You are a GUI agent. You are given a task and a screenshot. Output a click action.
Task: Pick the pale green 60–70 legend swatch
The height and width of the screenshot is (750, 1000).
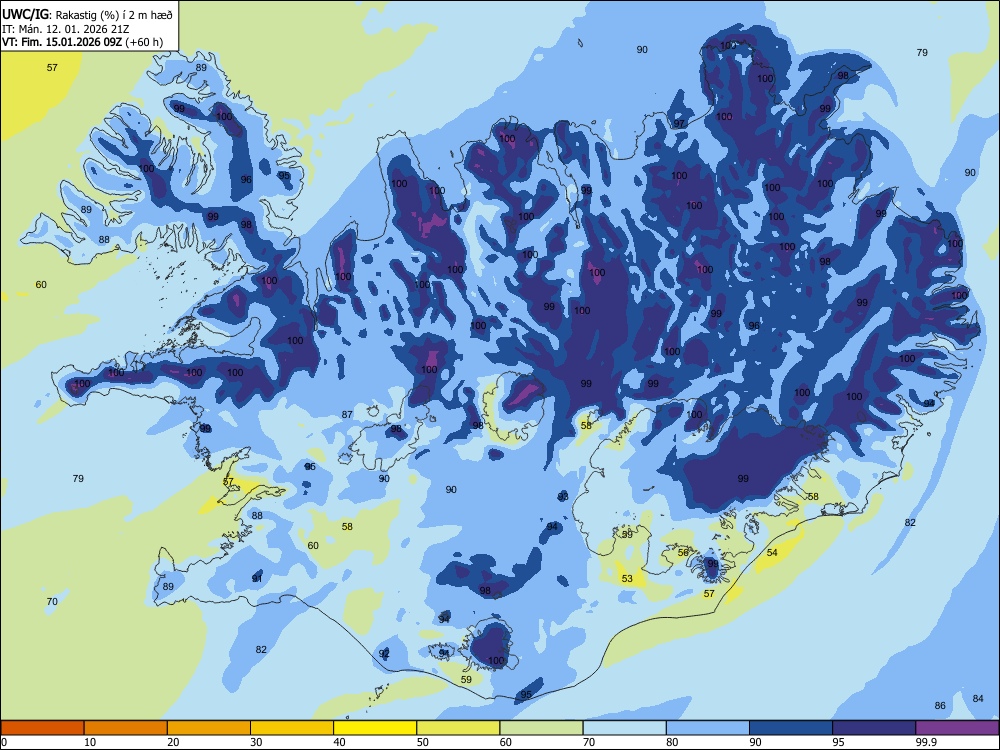click(541, 728)
